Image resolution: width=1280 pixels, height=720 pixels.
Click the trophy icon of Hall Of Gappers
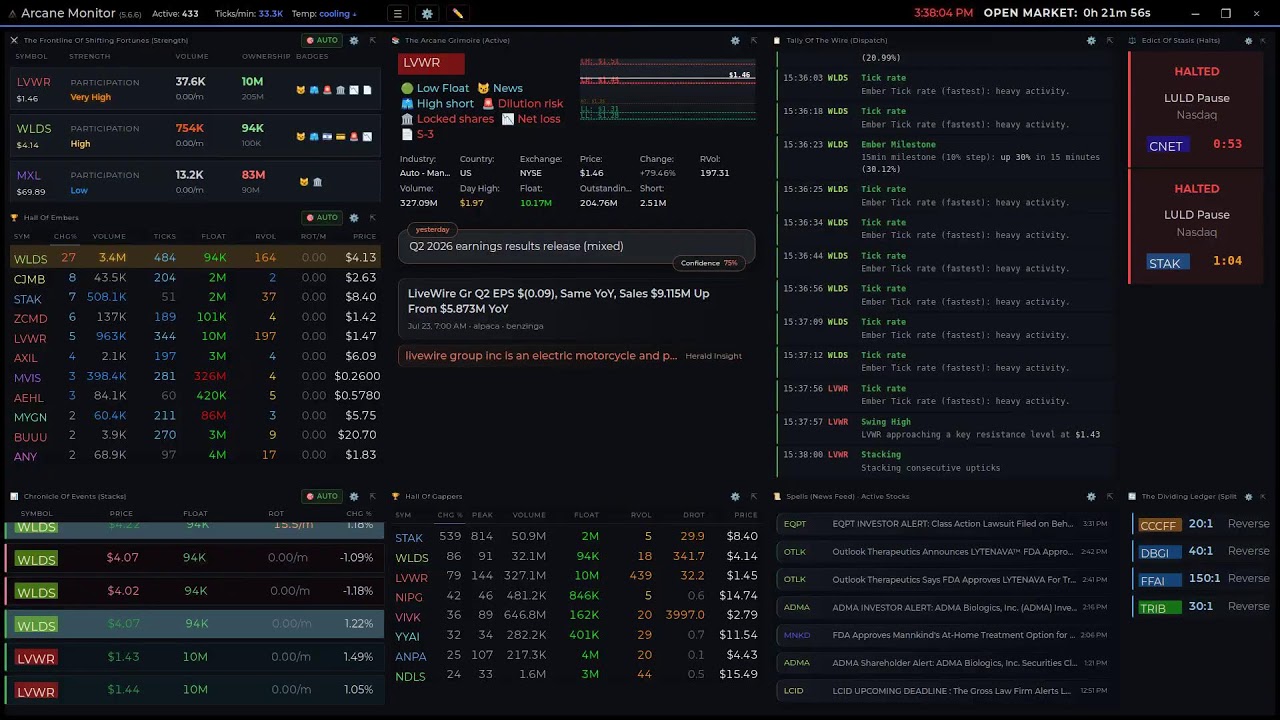[396, 496]
